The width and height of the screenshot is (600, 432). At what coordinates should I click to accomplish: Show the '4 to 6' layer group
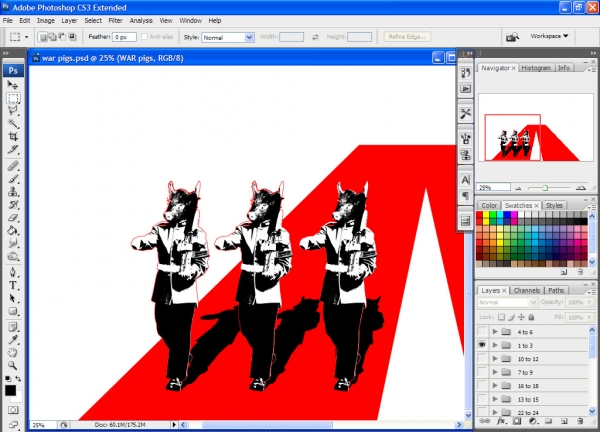(x=482, y=332)
